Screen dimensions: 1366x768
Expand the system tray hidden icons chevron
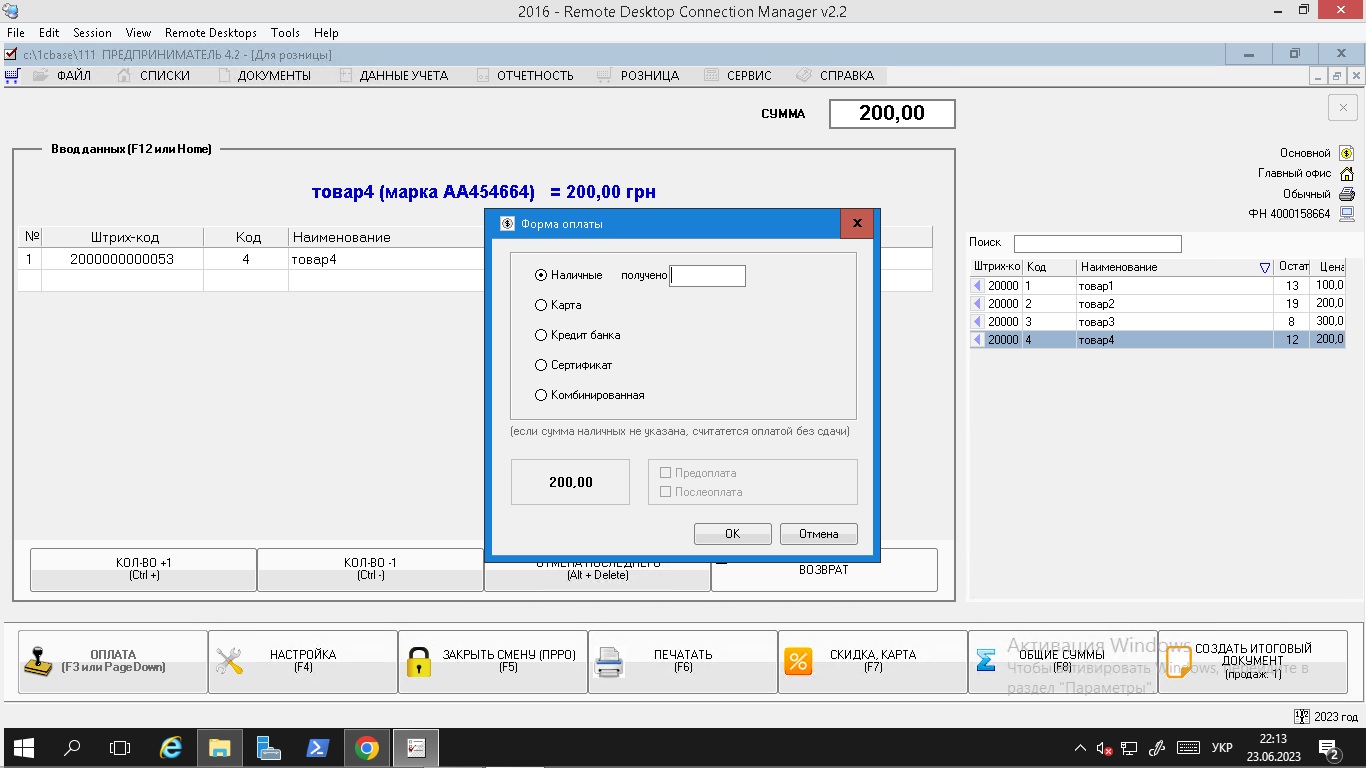[x=1080, y=748]
